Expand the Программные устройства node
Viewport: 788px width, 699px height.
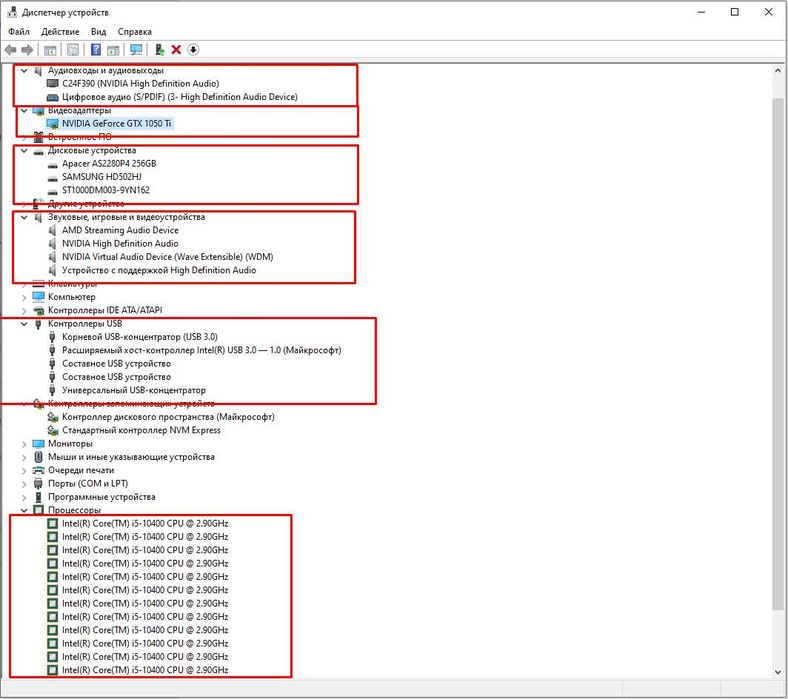[x=24, y=497]
